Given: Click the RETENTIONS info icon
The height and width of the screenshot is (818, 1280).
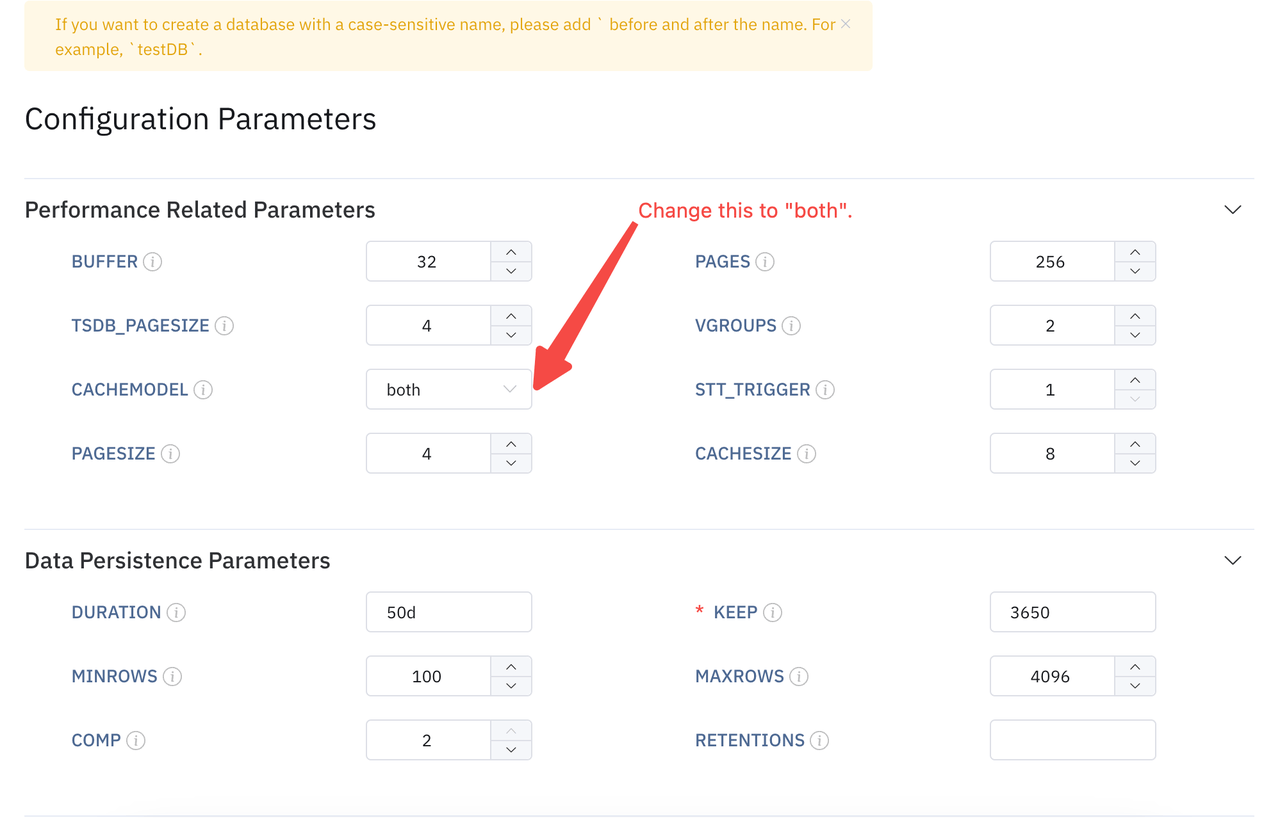Looking at the screenshot, I should click(x=819, y=741).
